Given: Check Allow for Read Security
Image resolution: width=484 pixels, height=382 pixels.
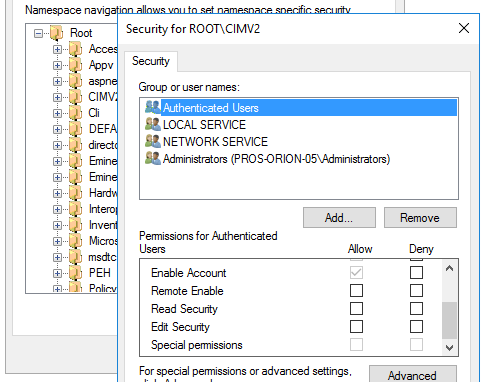Looking at the screenshot, I should tap(356, 309).
